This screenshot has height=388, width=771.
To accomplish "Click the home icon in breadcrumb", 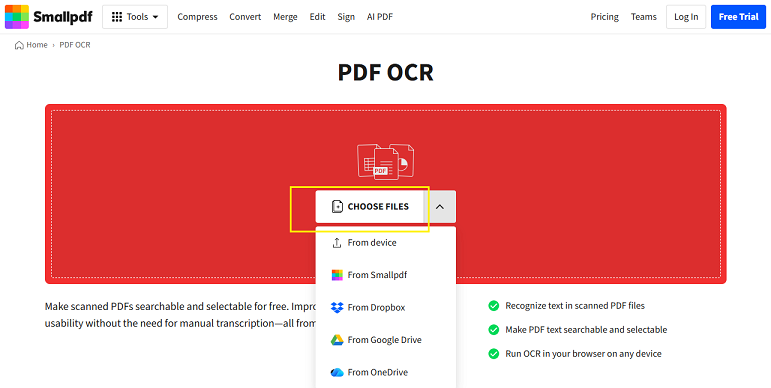I will [19, 45].
